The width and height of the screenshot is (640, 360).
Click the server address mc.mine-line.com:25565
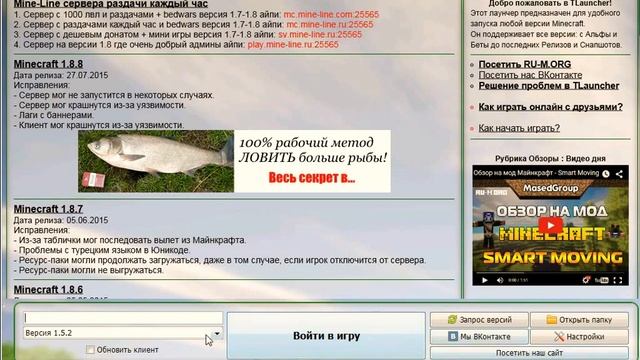(x=331, y=14)
